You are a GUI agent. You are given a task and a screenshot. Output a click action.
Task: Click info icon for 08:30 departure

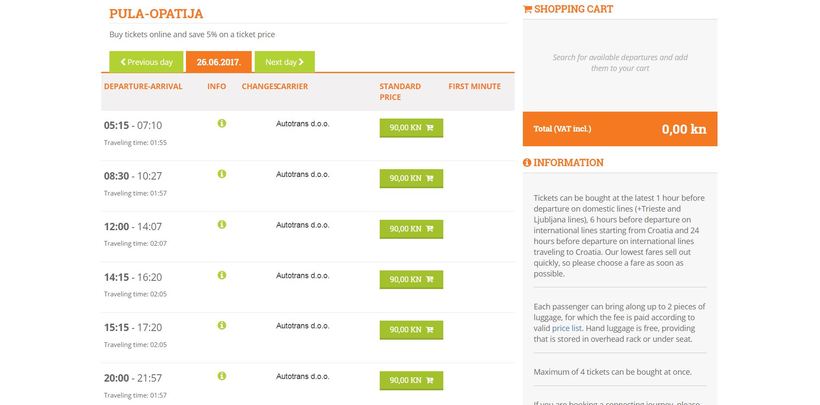(222, 174)
